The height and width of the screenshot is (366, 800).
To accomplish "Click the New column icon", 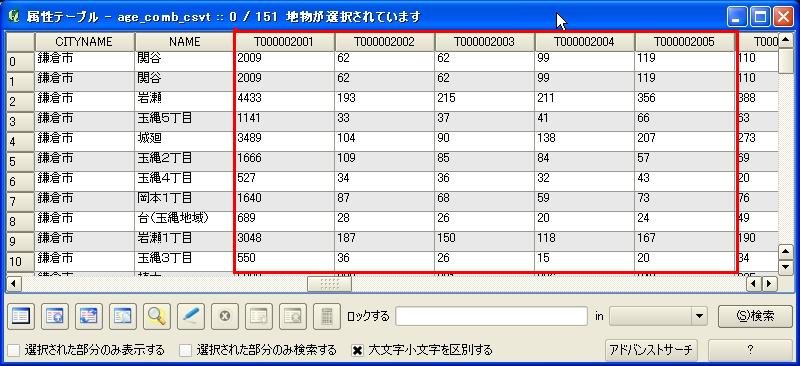I will coord(259,316).
